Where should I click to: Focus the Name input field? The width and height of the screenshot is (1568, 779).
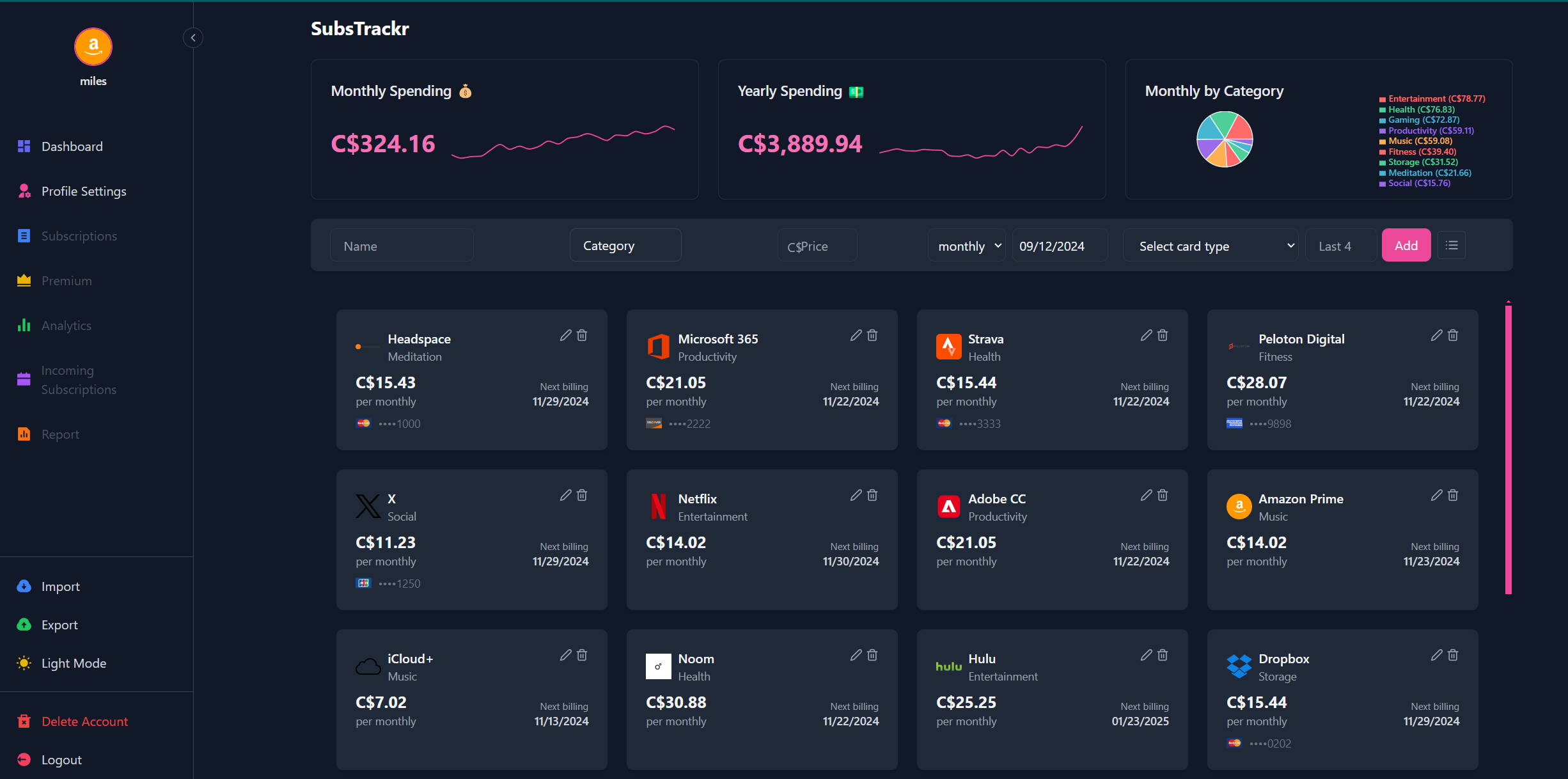(x=402, y=246)
